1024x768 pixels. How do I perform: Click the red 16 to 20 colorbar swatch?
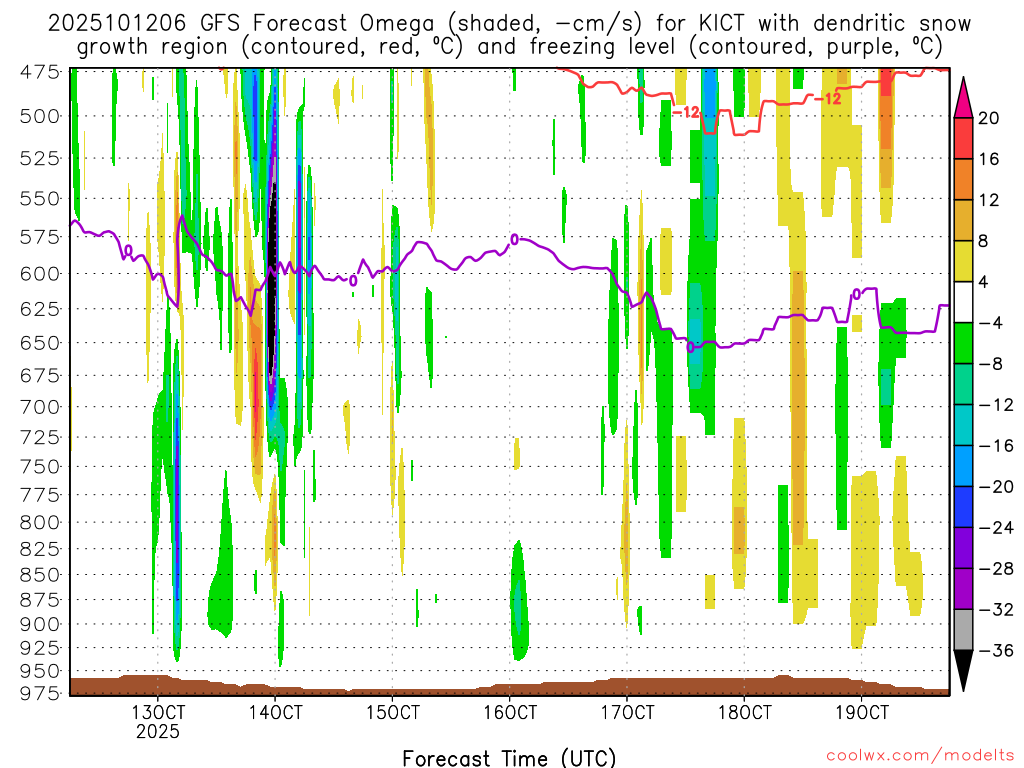tap(963, 138)
